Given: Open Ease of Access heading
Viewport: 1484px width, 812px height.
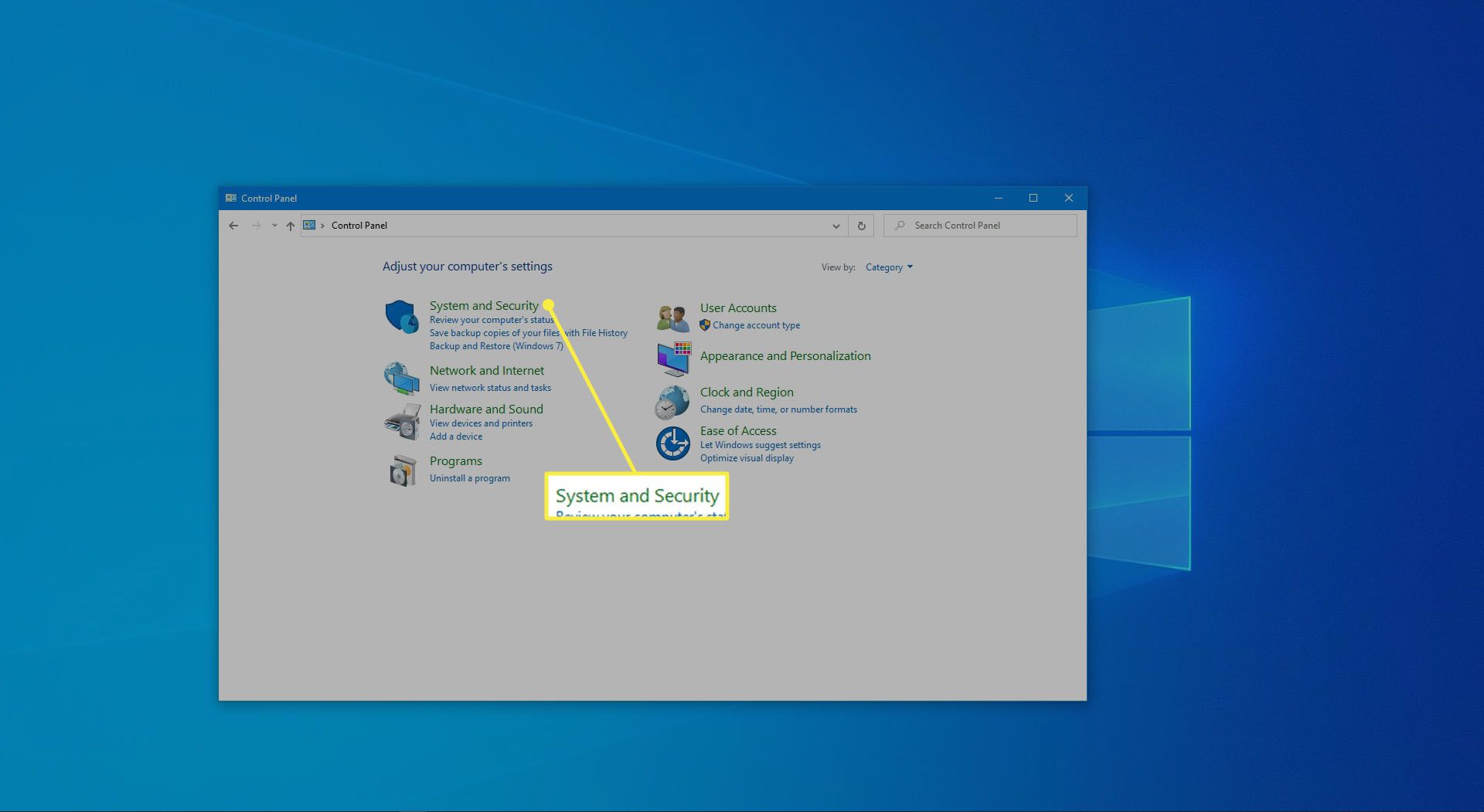Looking at the screenshot, I should pyautogui.click(x=738, y=430).
